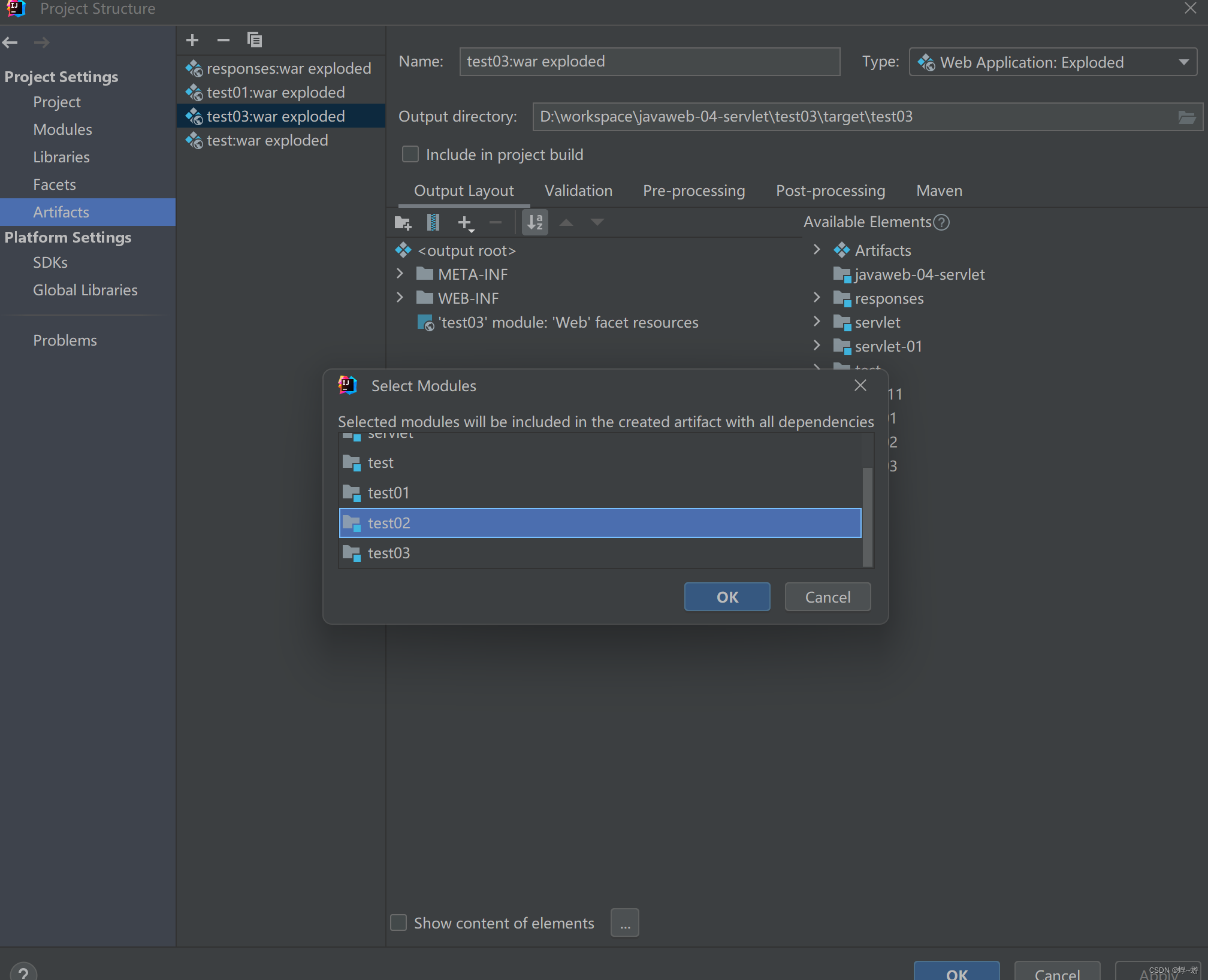Open the artifact Type dropdown
The image size is (1208, 980).
point(1183,62)
